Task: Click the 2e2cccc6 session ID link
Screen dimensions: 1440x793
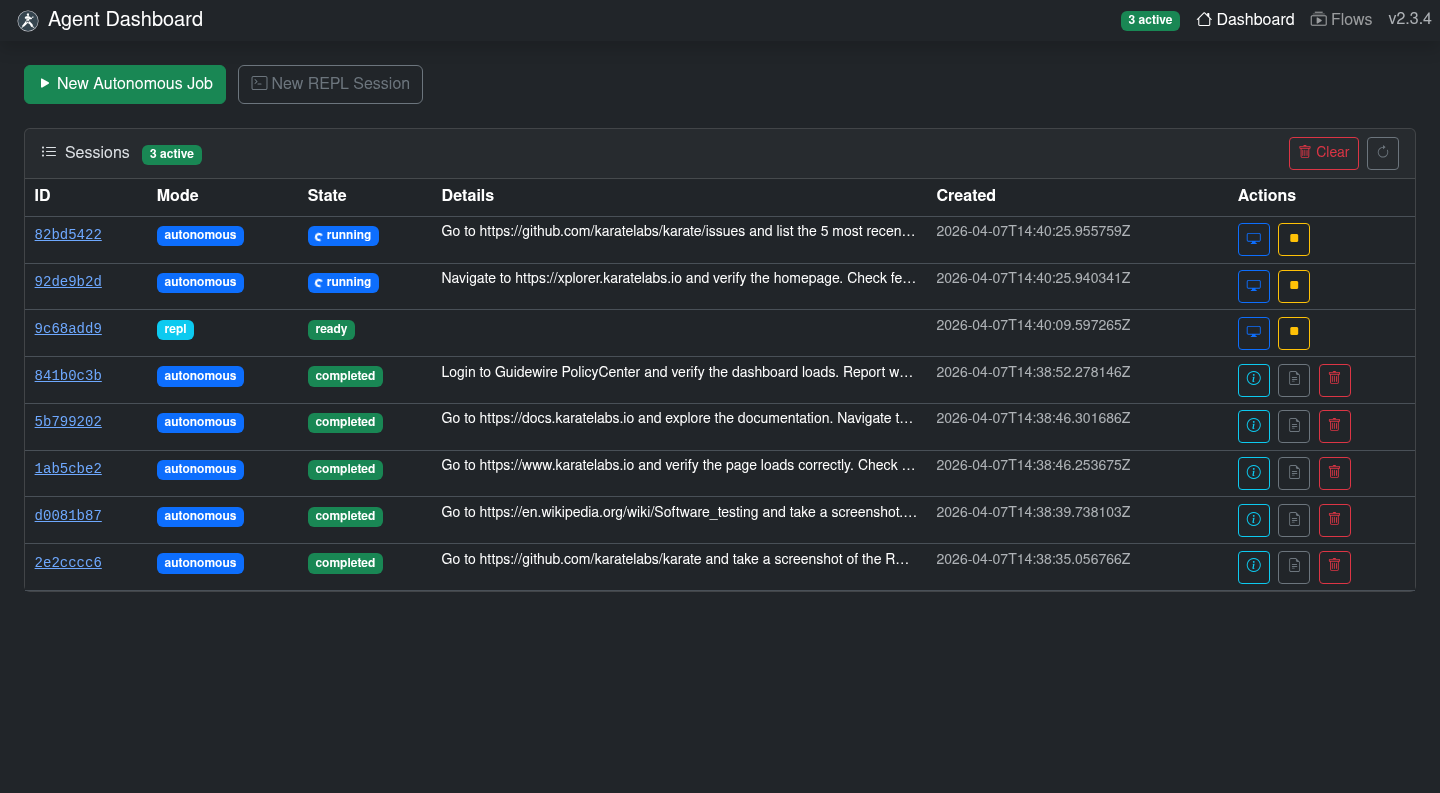Action: tap(68, 562)
